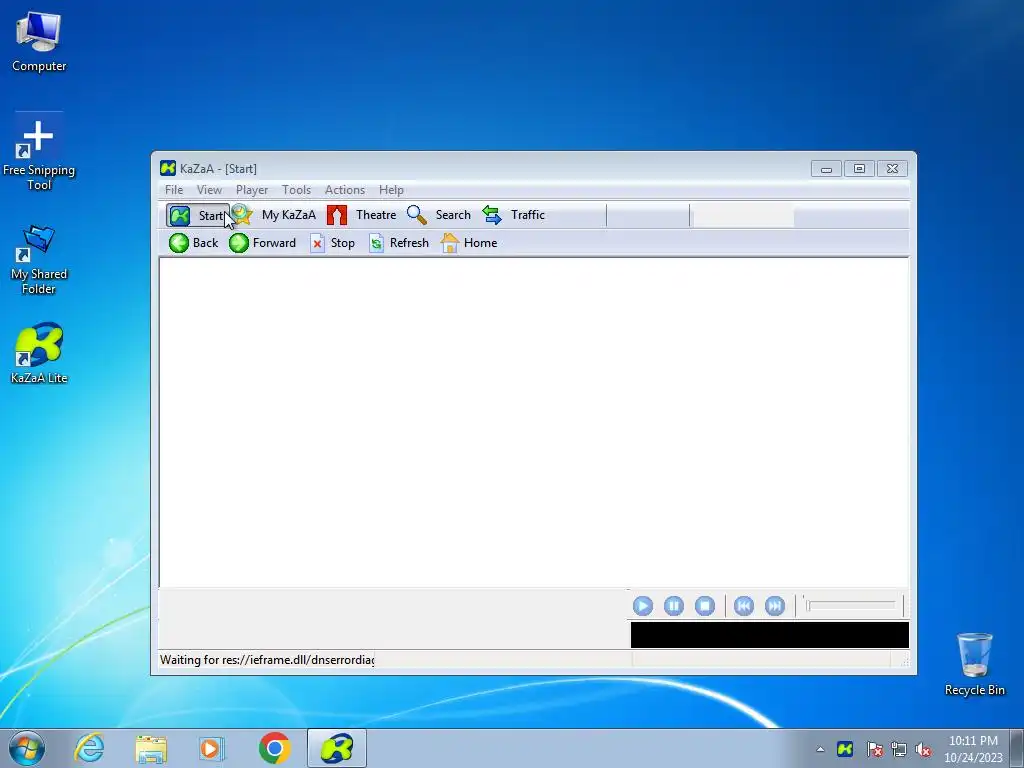Stop loading the page with Stop
The image size is (1024, 768).
(333, 243)
